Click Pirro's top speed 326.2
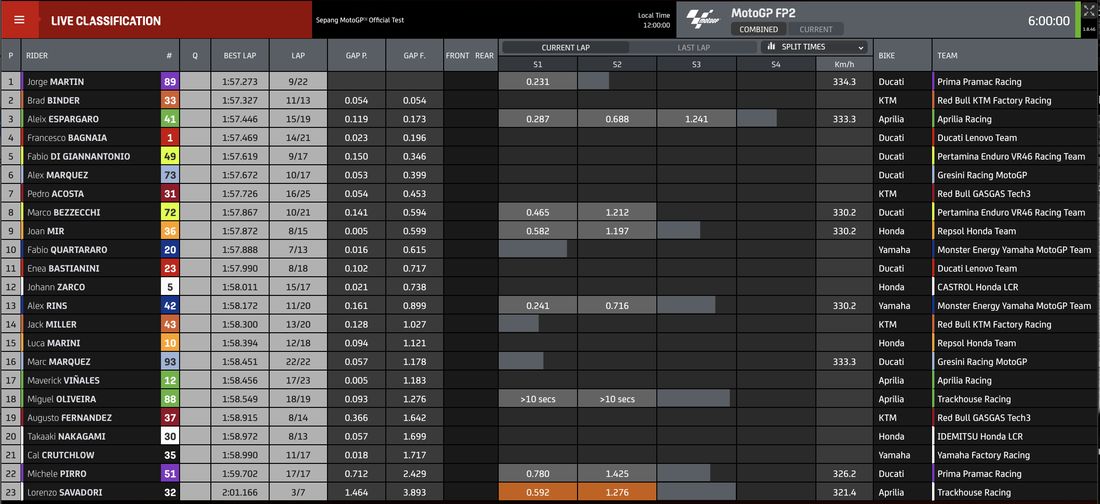 coord(844,474)
